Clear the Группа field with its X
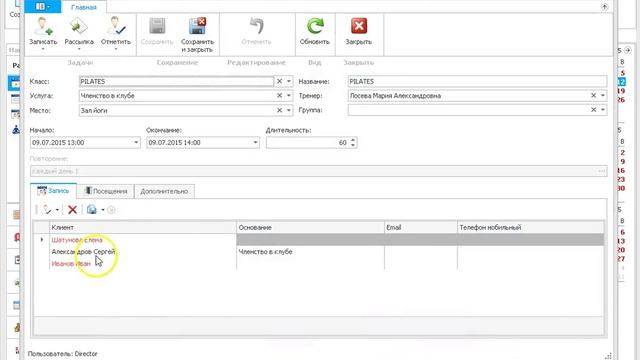Image resolution: width=640 pixels, height=360 pixels. tap(593, 110)
